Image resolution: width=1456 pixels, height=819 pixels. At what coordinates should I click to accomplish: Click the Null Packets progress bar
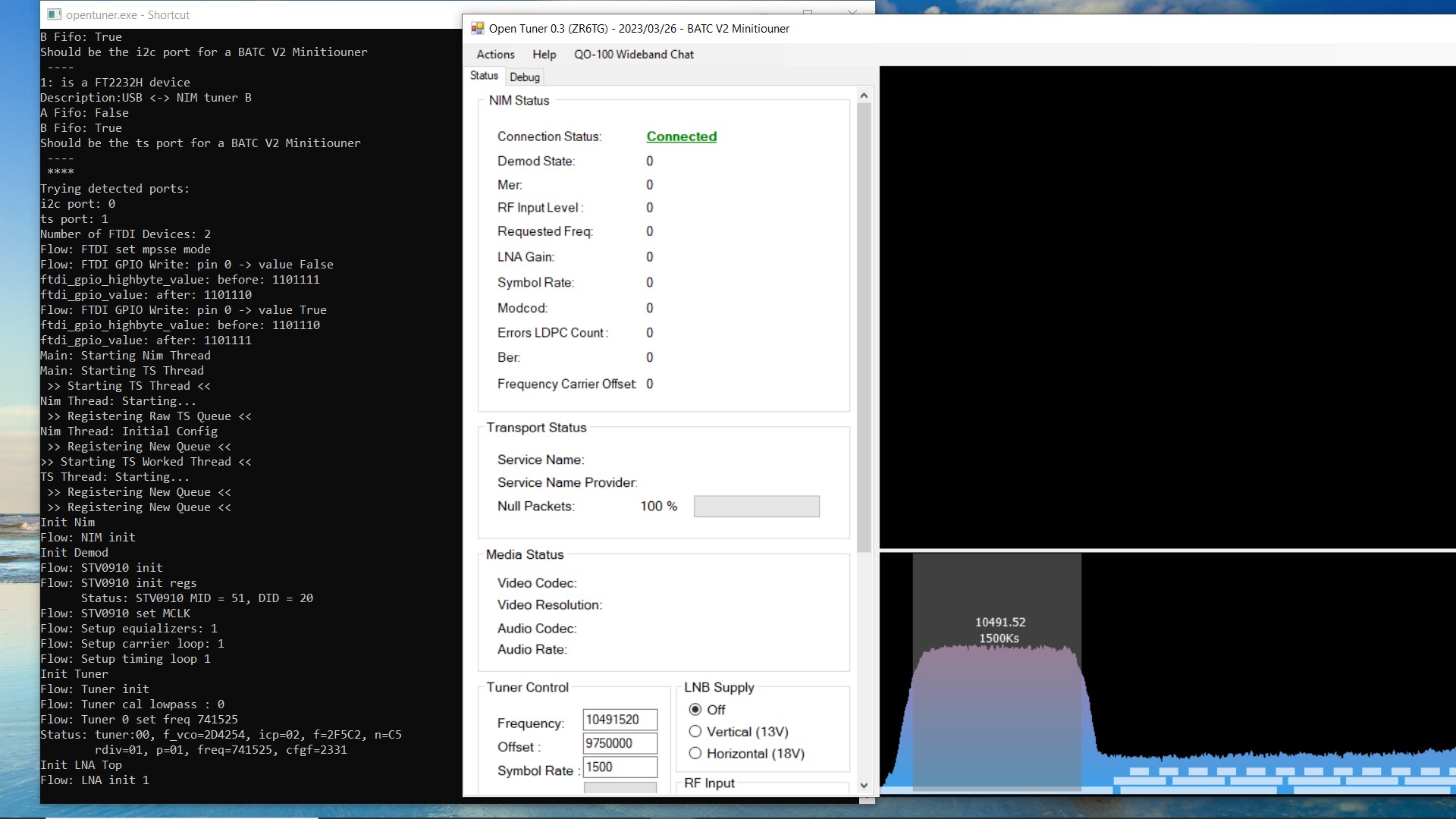click(756, 507)
